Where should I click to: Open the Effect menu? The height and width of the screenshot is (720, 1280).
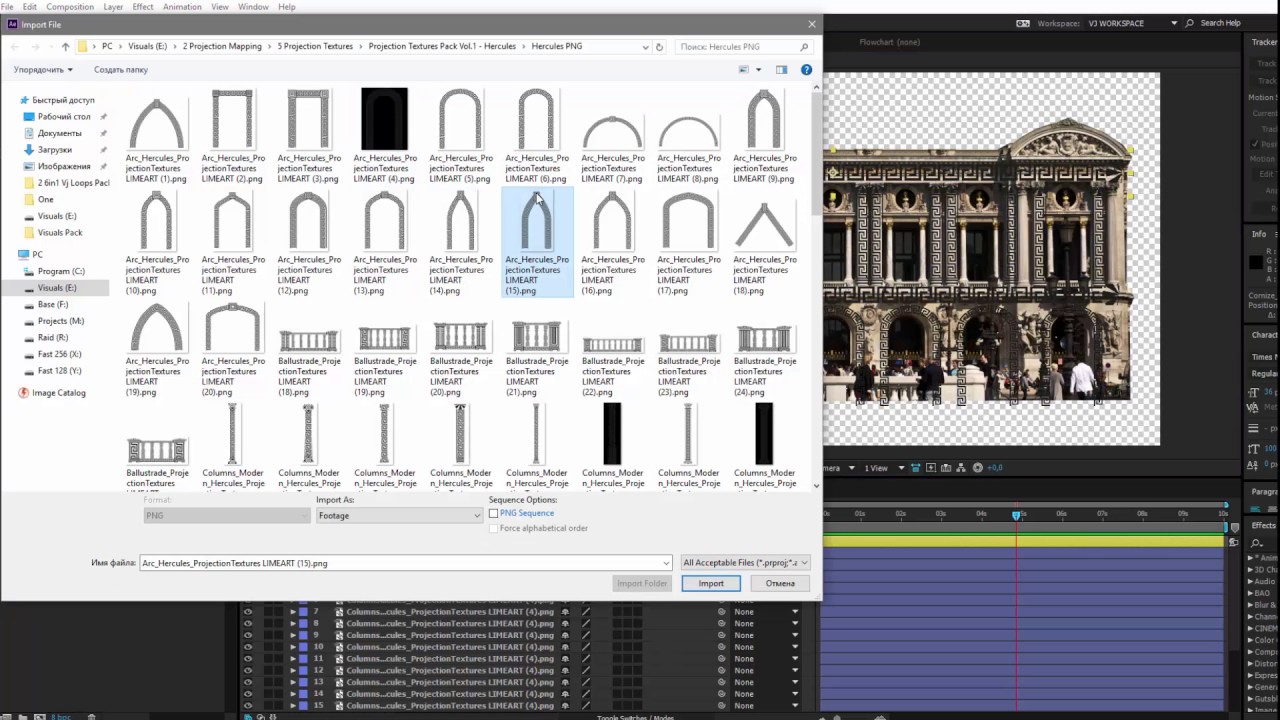point(143,7)
